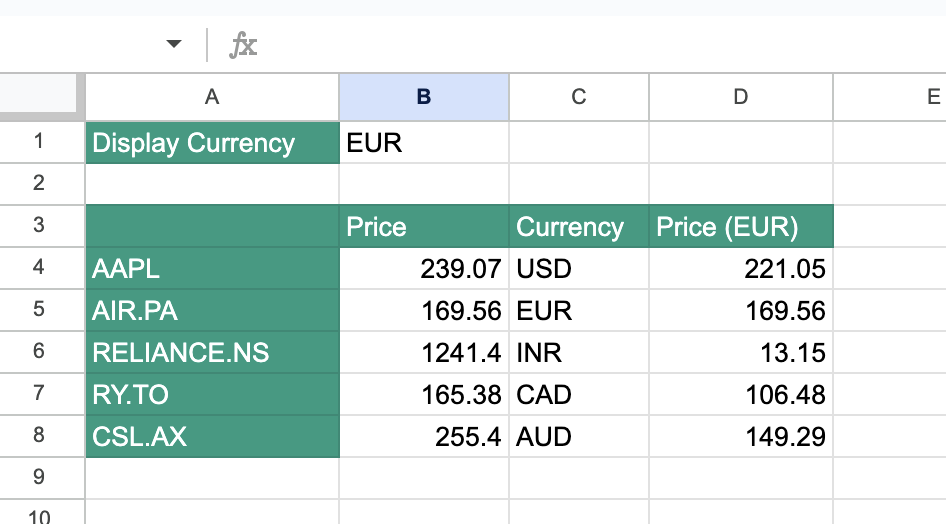Click the empty header cell A3

tap(212, 226)
